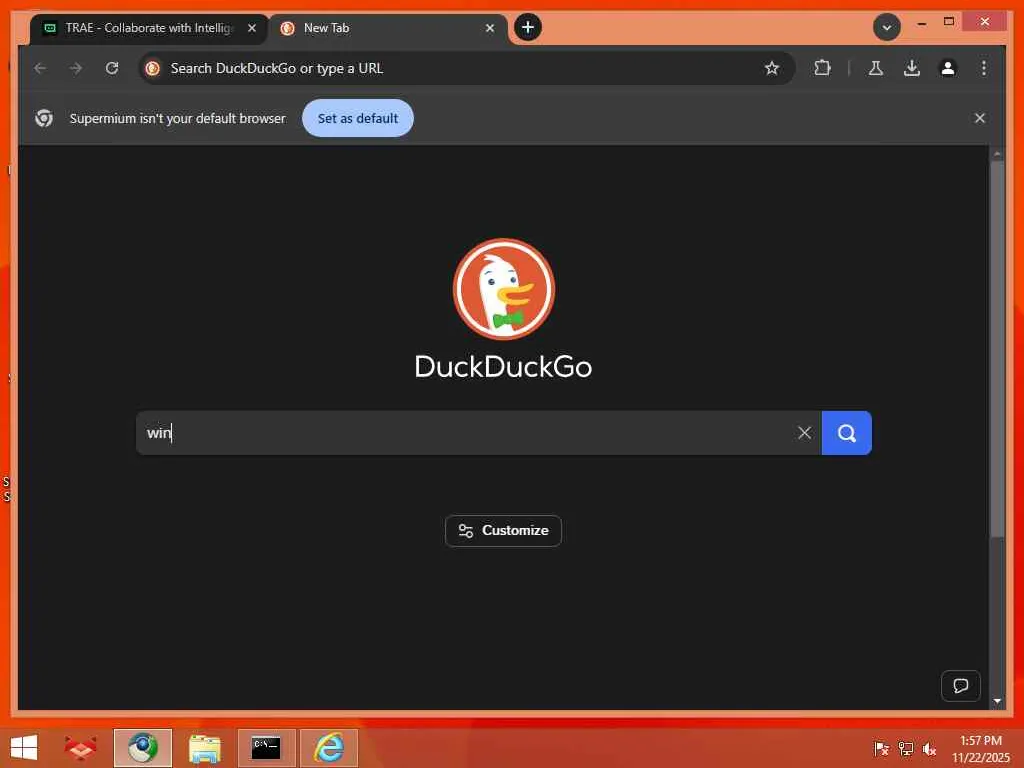Reload the current page
Image resolution: width=1024 pixels, height=768 pixels.
click(112, 69)
